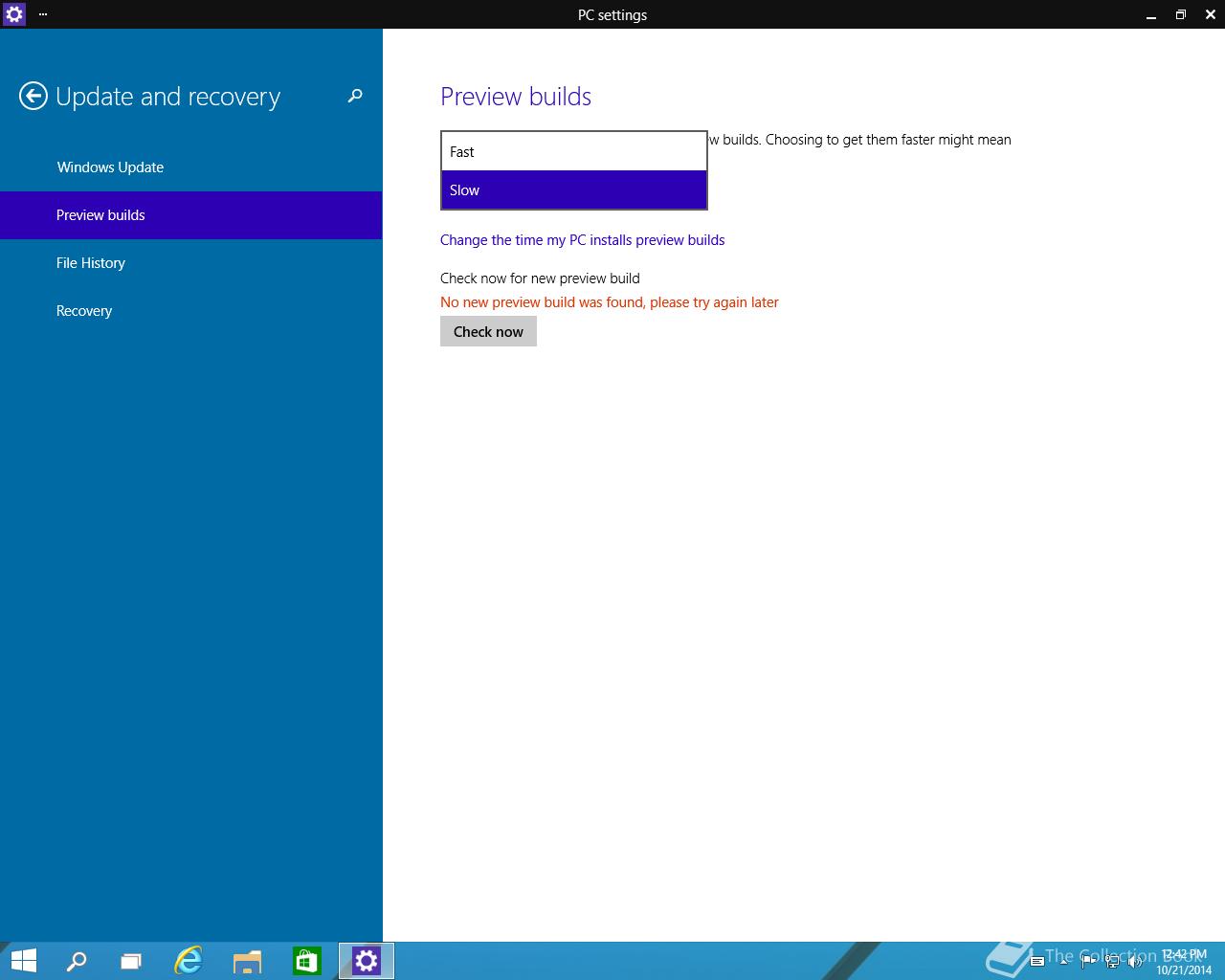The height and width of the screenshot is (980, 1225).
Task: Open Preview builds section
Action: click(191, 215)
